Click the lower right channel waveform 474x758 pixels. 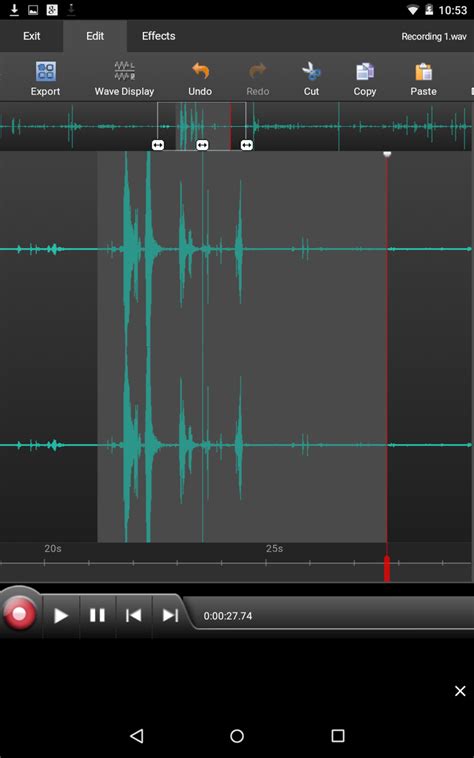click(x=236, y=445)
